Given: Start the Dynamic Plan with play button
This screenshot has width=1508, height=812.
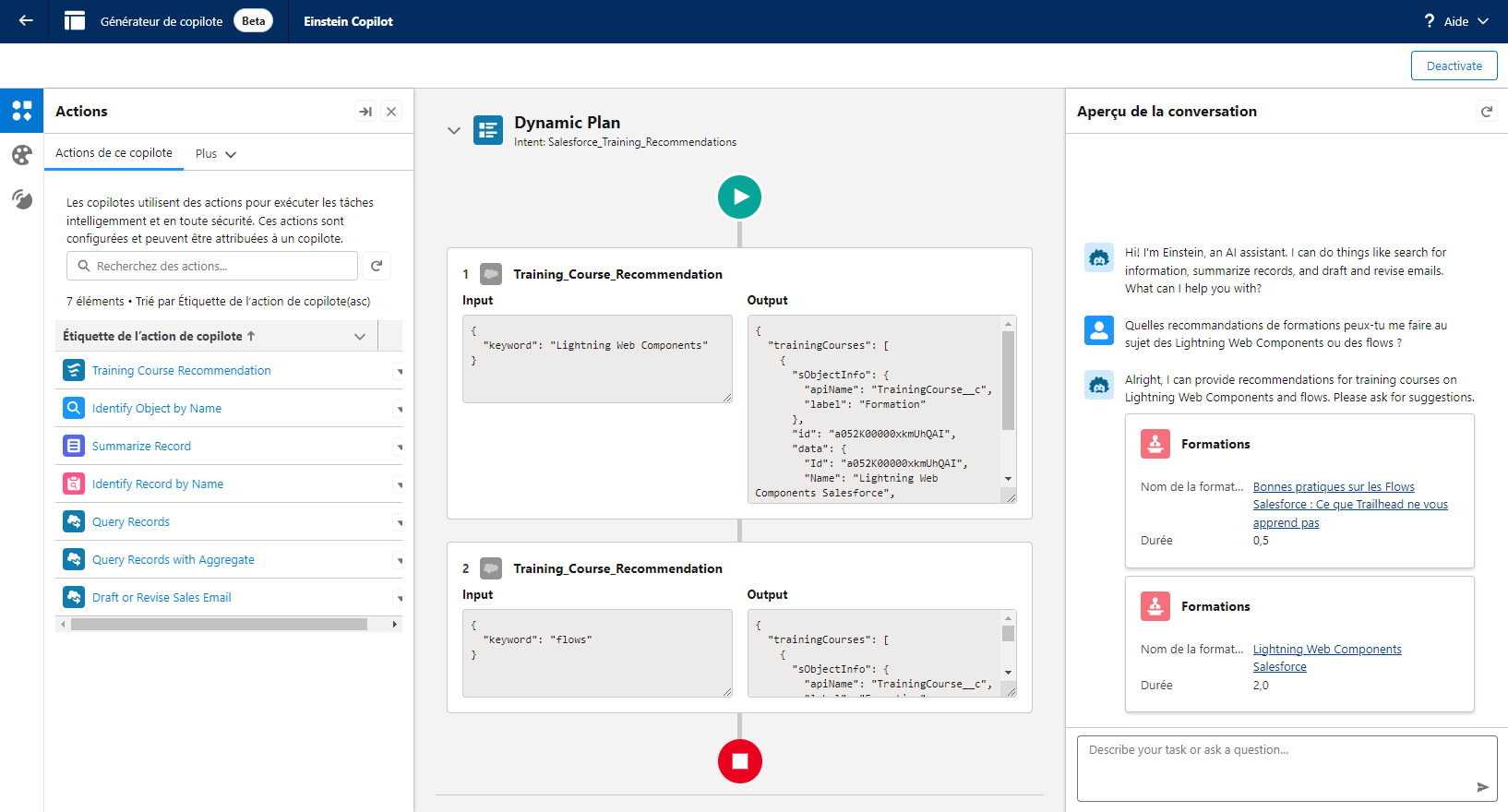Looking at the screenshot, I should (740, 197).
